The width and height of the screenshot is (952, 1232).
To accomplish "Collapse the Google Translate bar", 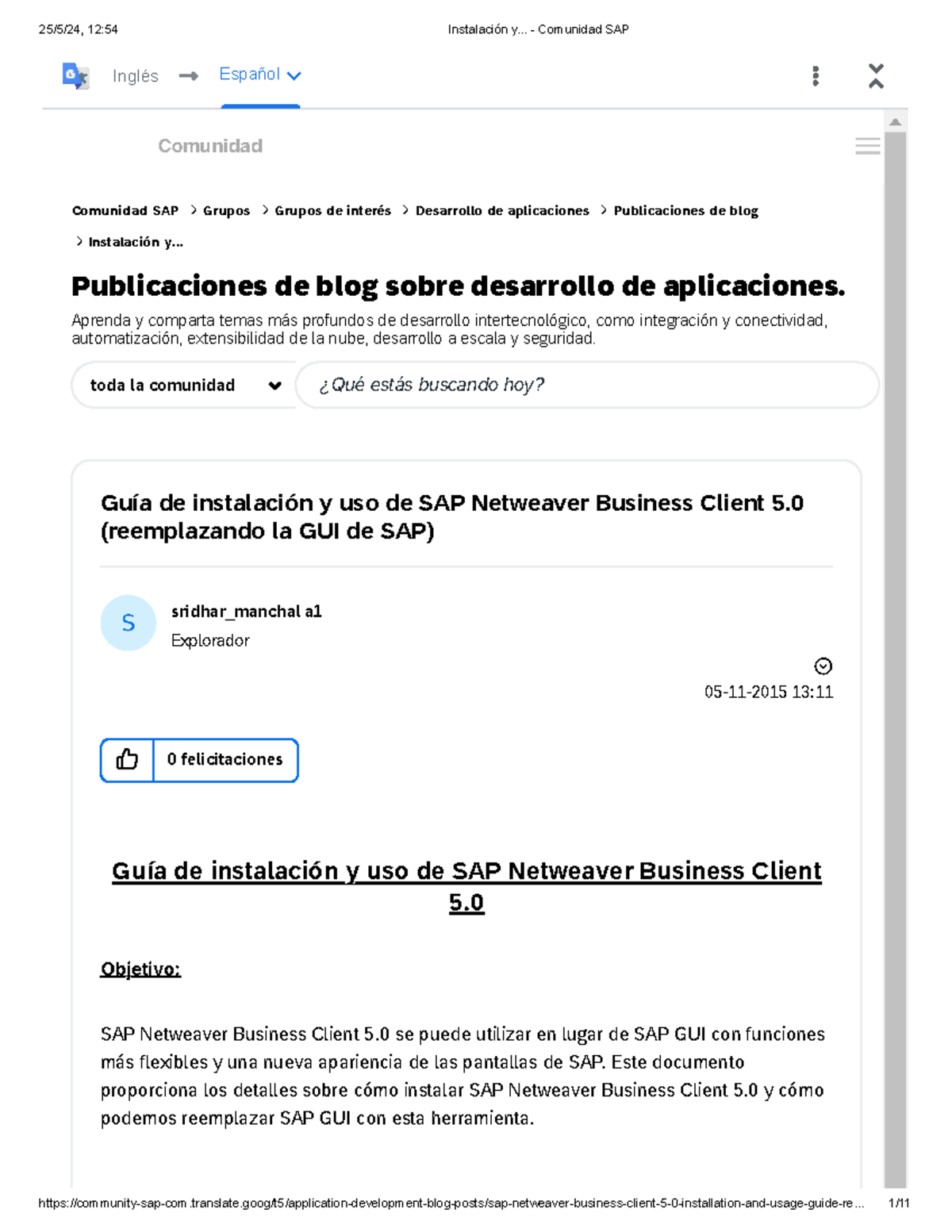I will point(877,75).
